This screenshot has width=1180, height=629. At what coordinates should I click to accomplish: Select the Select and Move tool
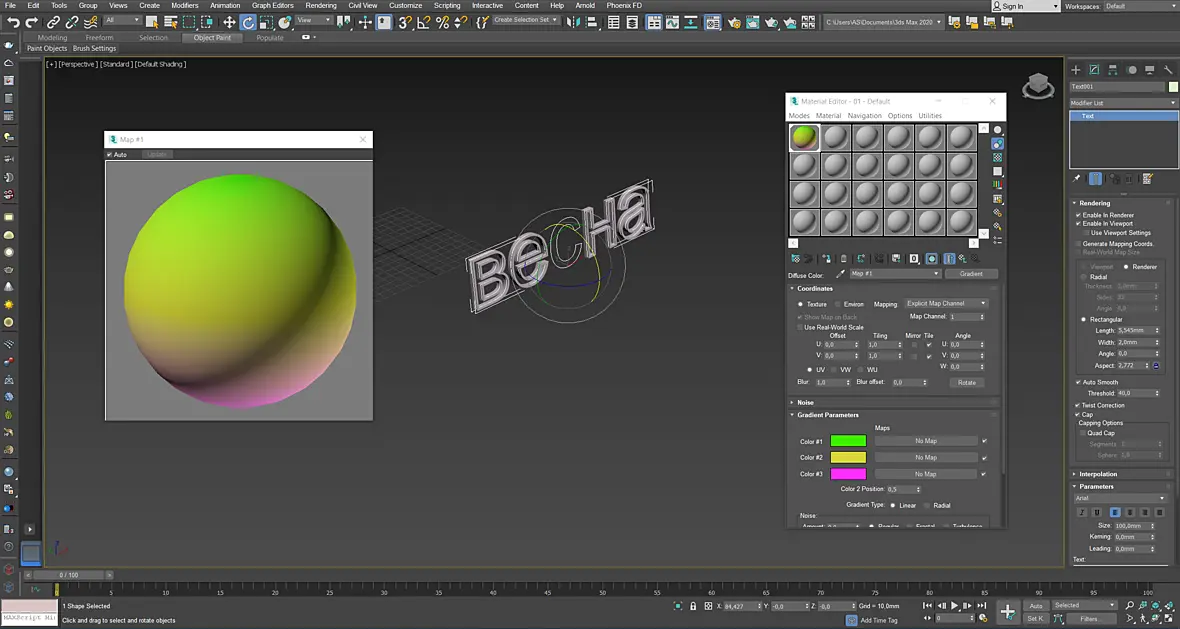(229, 23)
